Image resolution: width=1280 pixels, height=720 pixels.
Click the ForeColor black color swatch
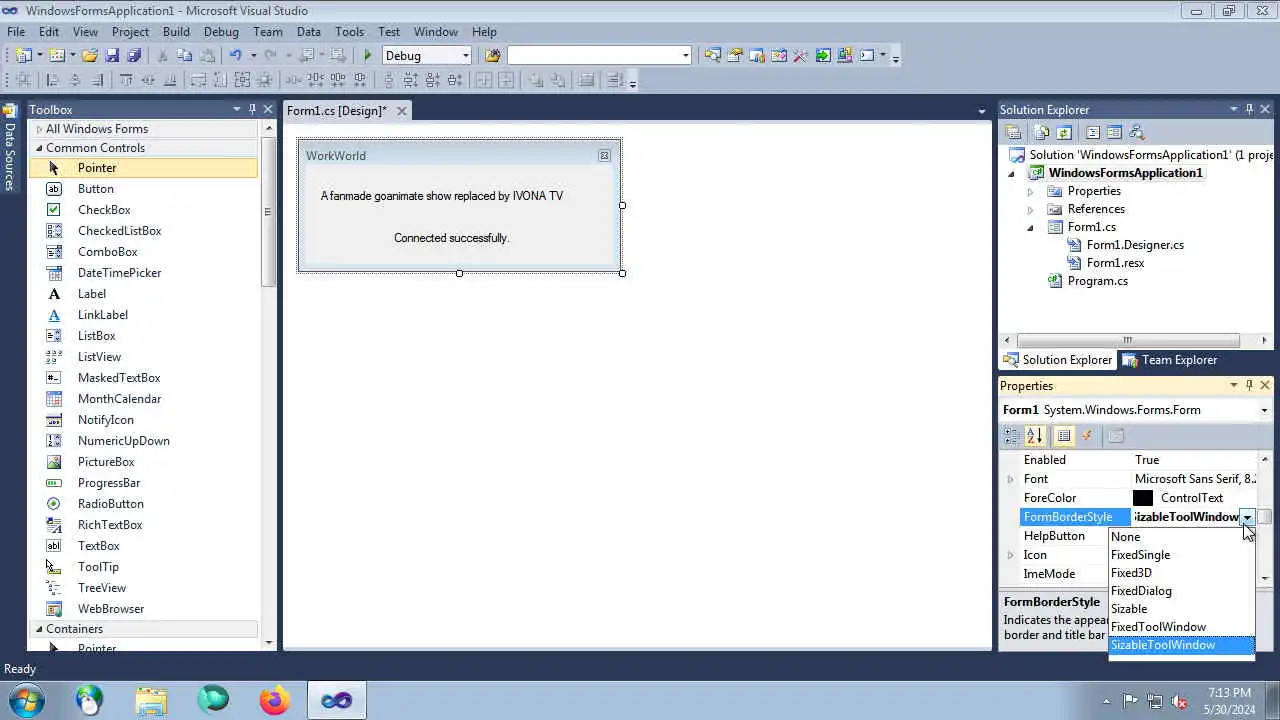coord(1143,498)
